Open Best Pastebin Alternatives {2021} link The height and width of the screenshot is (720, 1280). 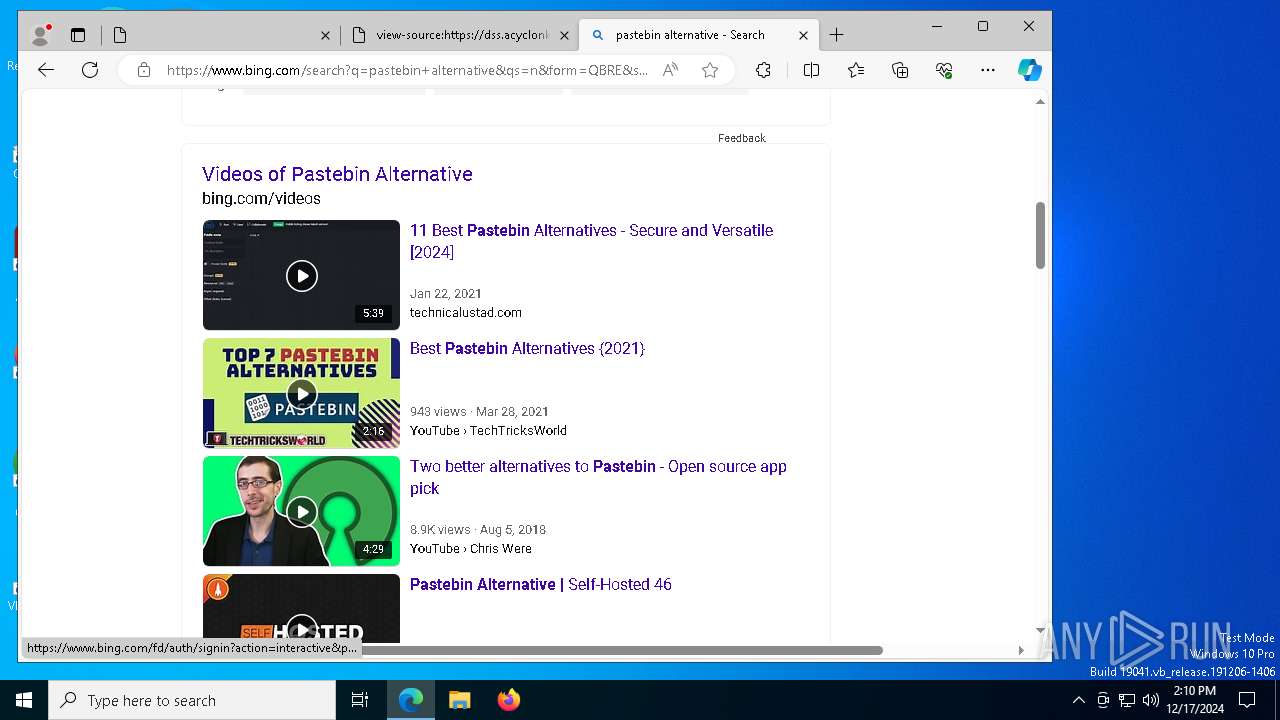click(x=527, y=348)
